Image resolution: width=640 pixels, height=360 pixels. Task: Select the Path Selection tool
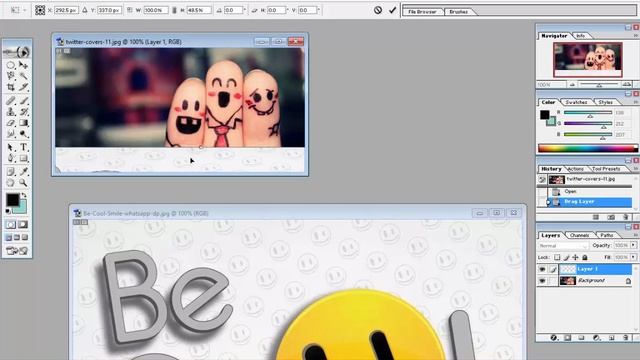coord(11,147)
